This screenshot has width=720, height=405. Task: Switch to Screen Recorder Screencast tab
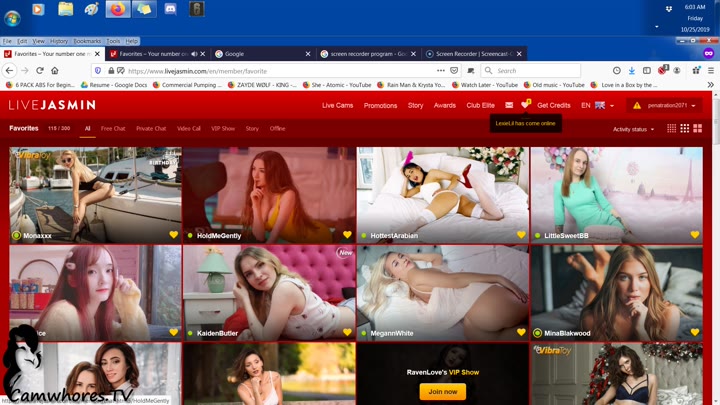click(474, 54)
